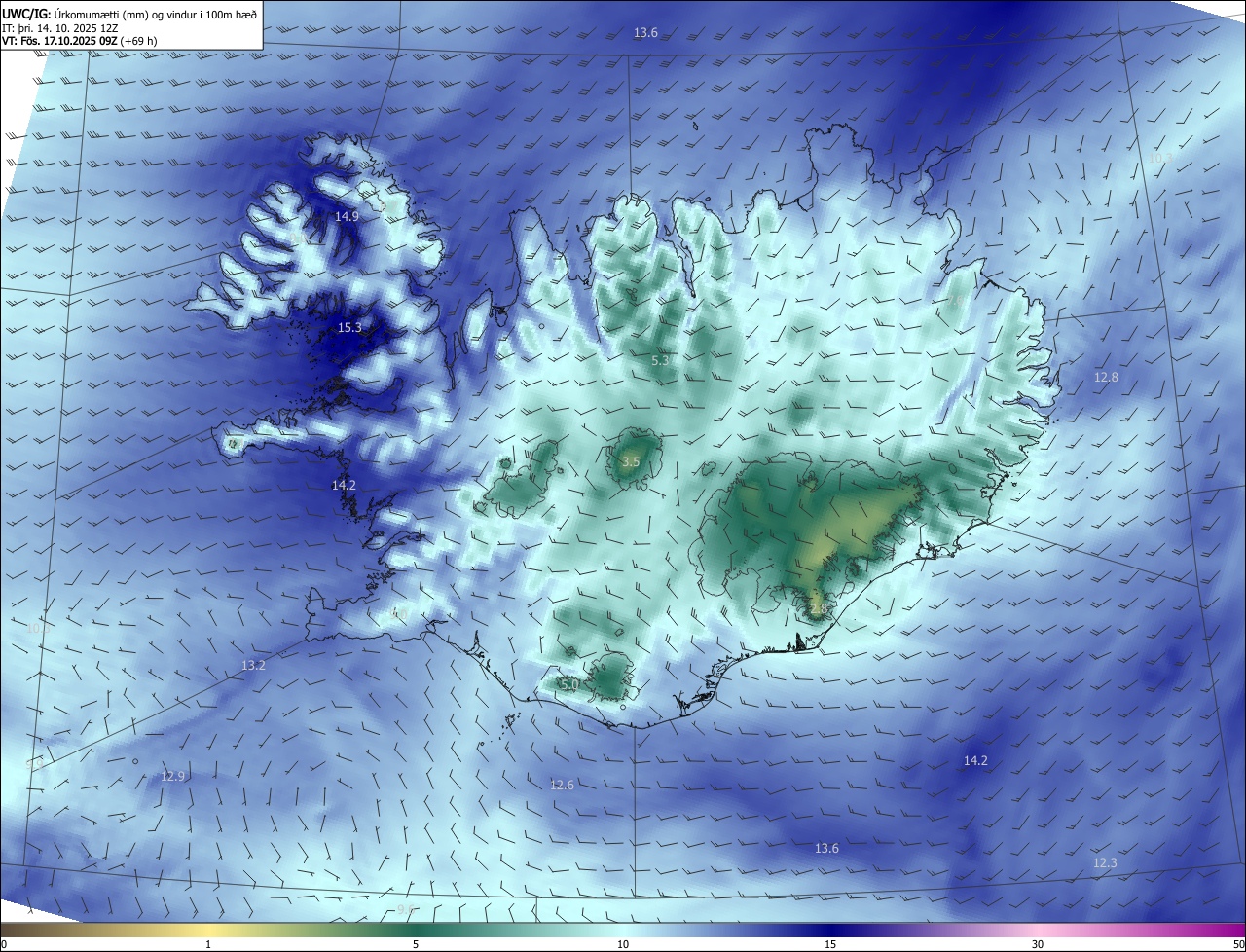This screenshot has width=1246, height=952.
Task: Click the 5.0 value near the south glacier
Action: 570,684
